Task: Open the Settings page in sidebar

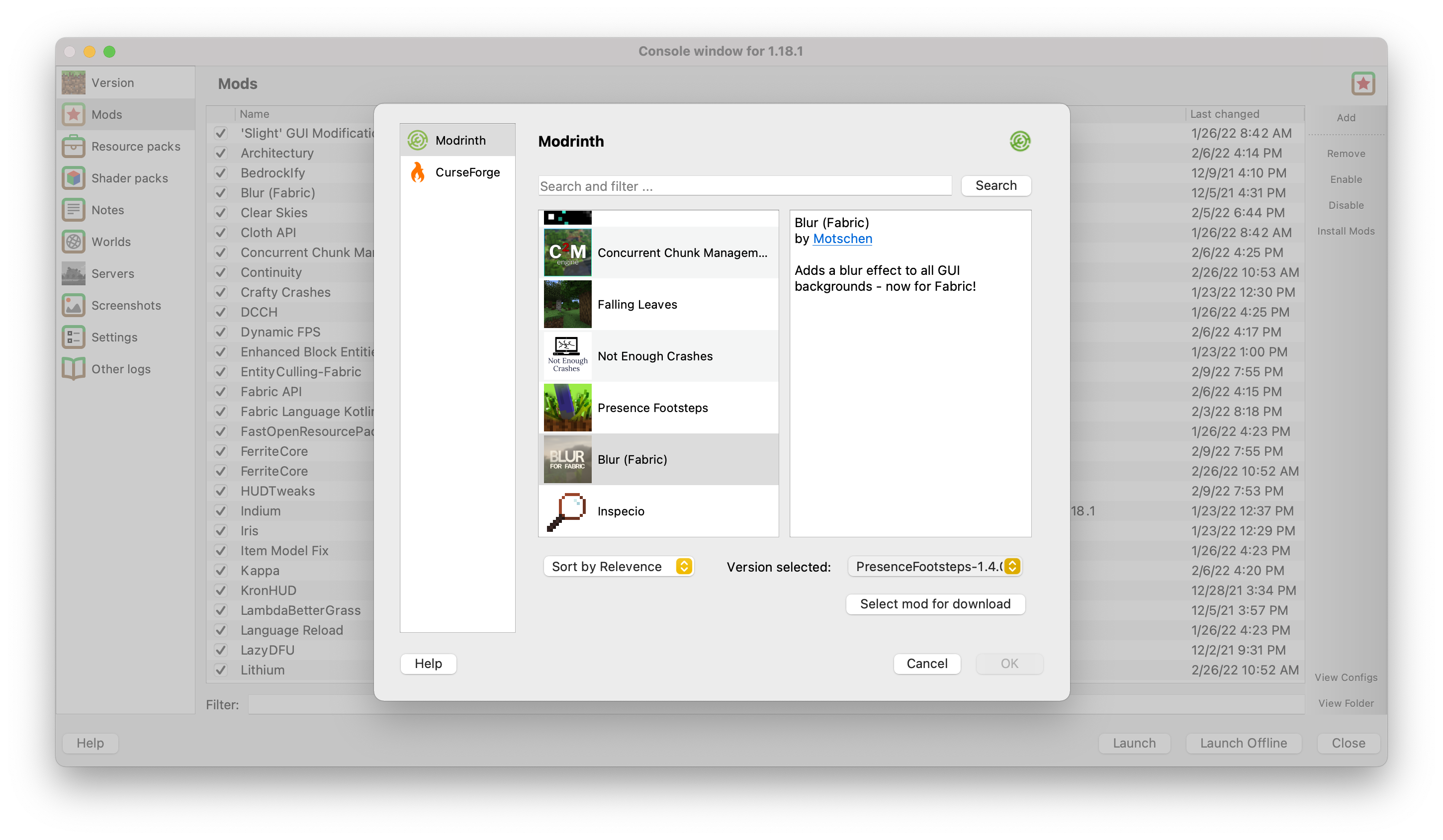Action: click(114, 337)
